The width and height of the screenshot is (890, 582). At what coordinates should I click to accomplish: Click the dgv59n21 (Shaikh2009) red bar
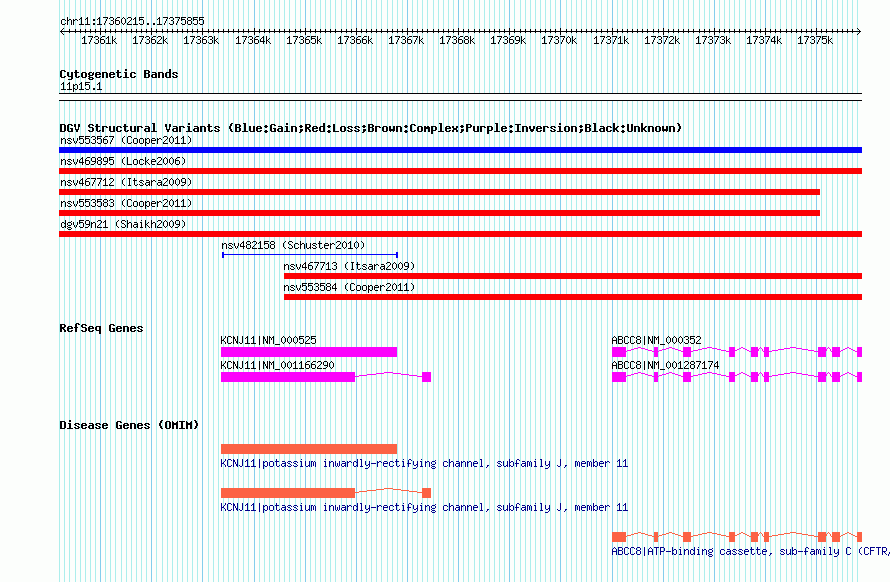point(460,234)
